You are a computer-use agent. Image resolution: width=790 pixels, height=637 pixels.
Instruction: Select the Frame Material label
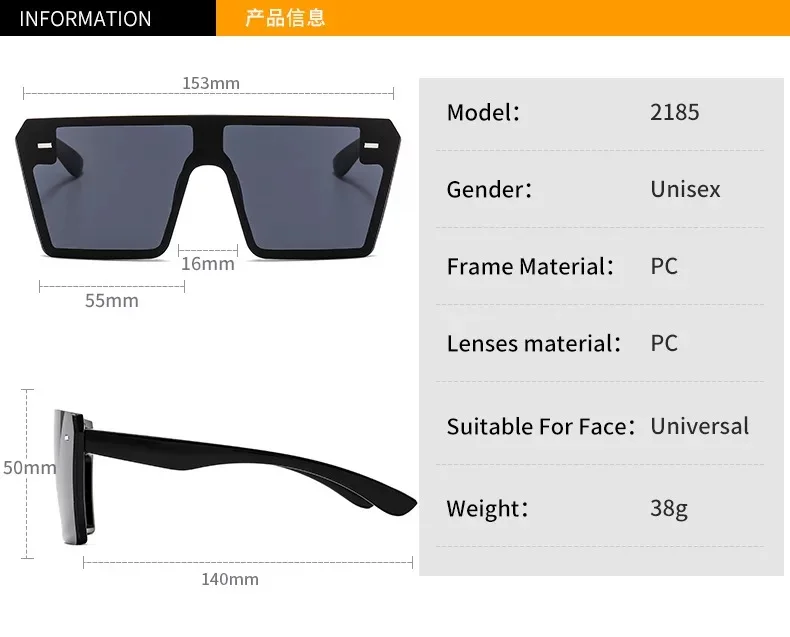[x=530, y=266]
